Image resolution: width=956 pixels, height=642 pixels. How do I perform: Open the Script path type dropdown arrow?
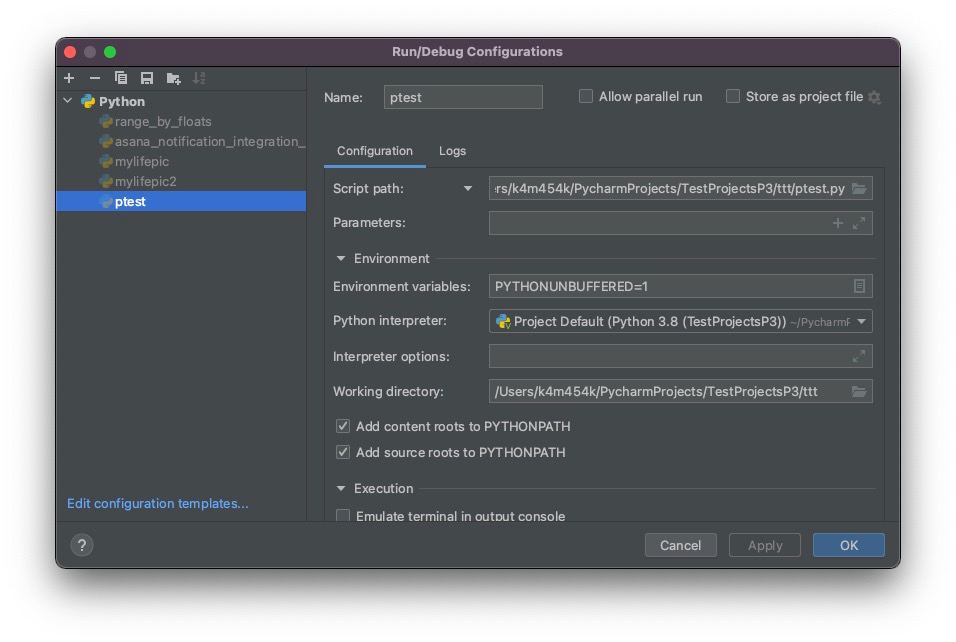point(467,189)
